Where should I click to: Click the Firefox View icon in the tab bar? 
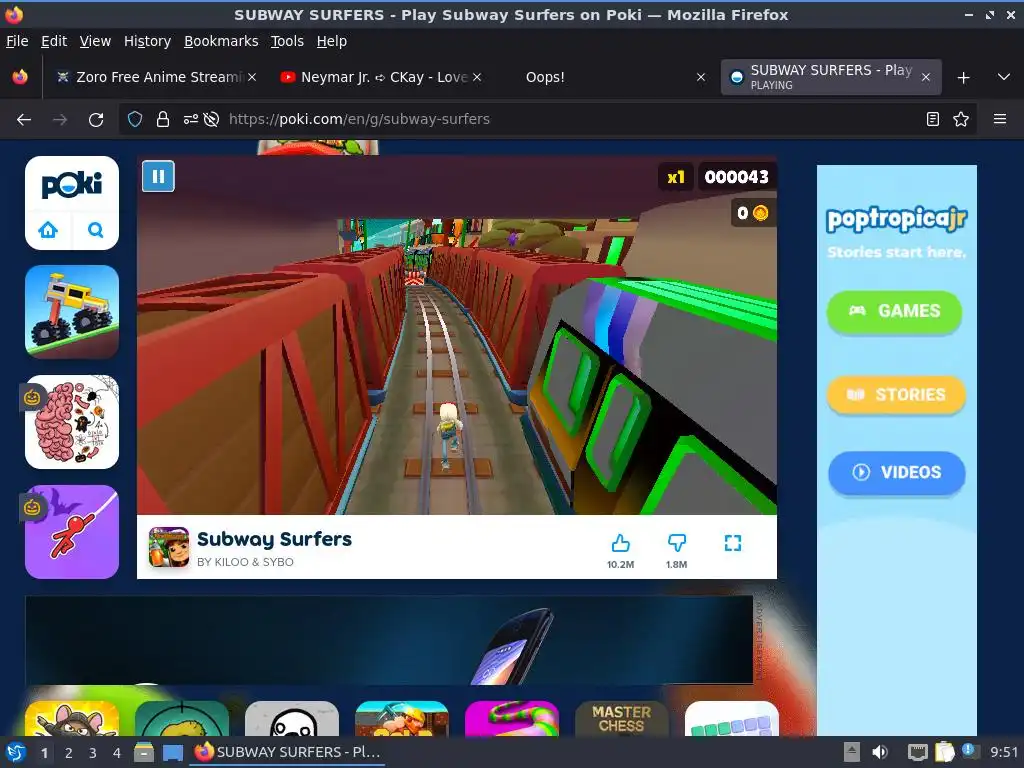coord(20,77)
